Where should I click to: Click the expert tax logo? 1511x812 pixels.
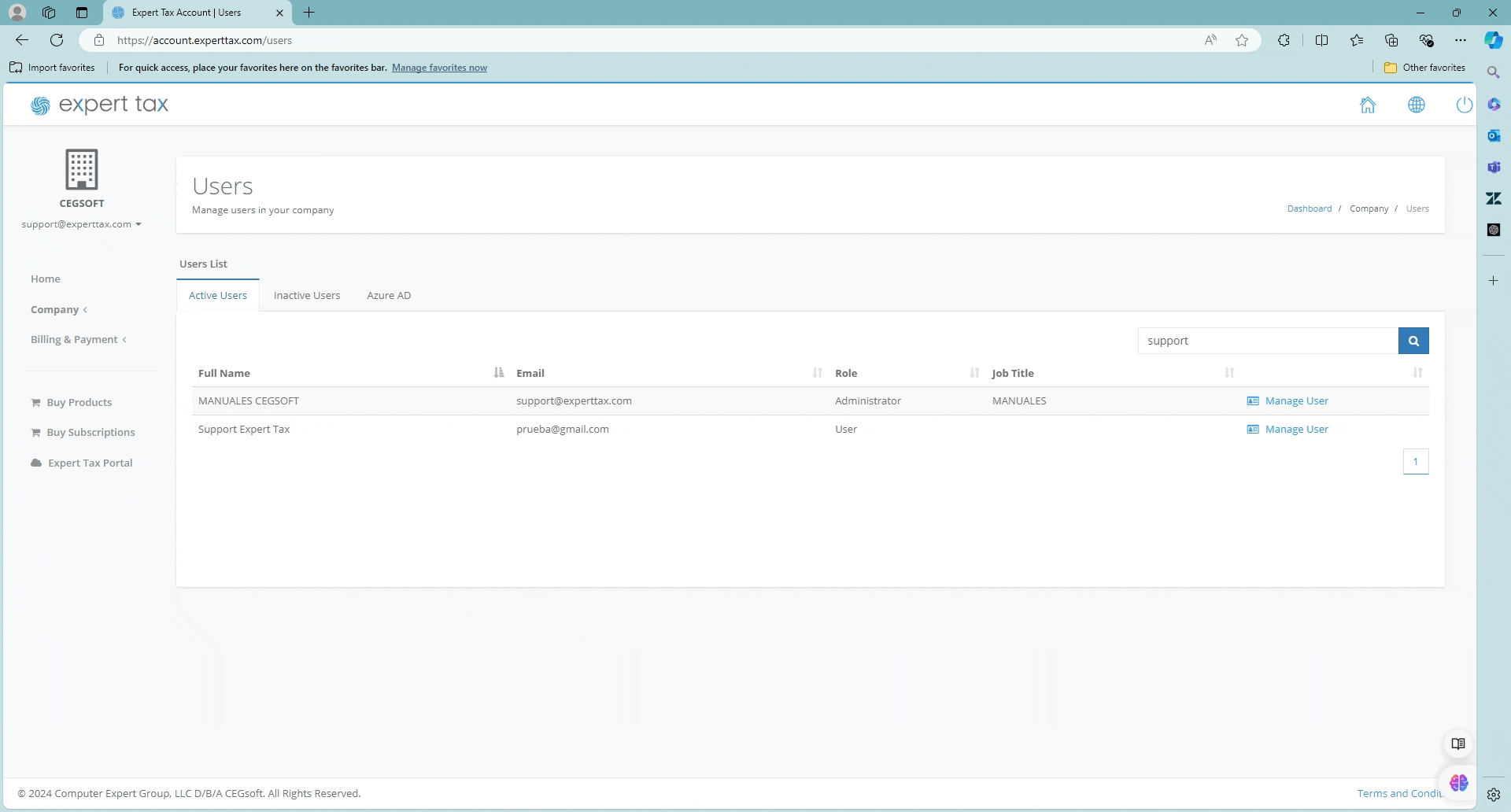click(x=100, y=105)
